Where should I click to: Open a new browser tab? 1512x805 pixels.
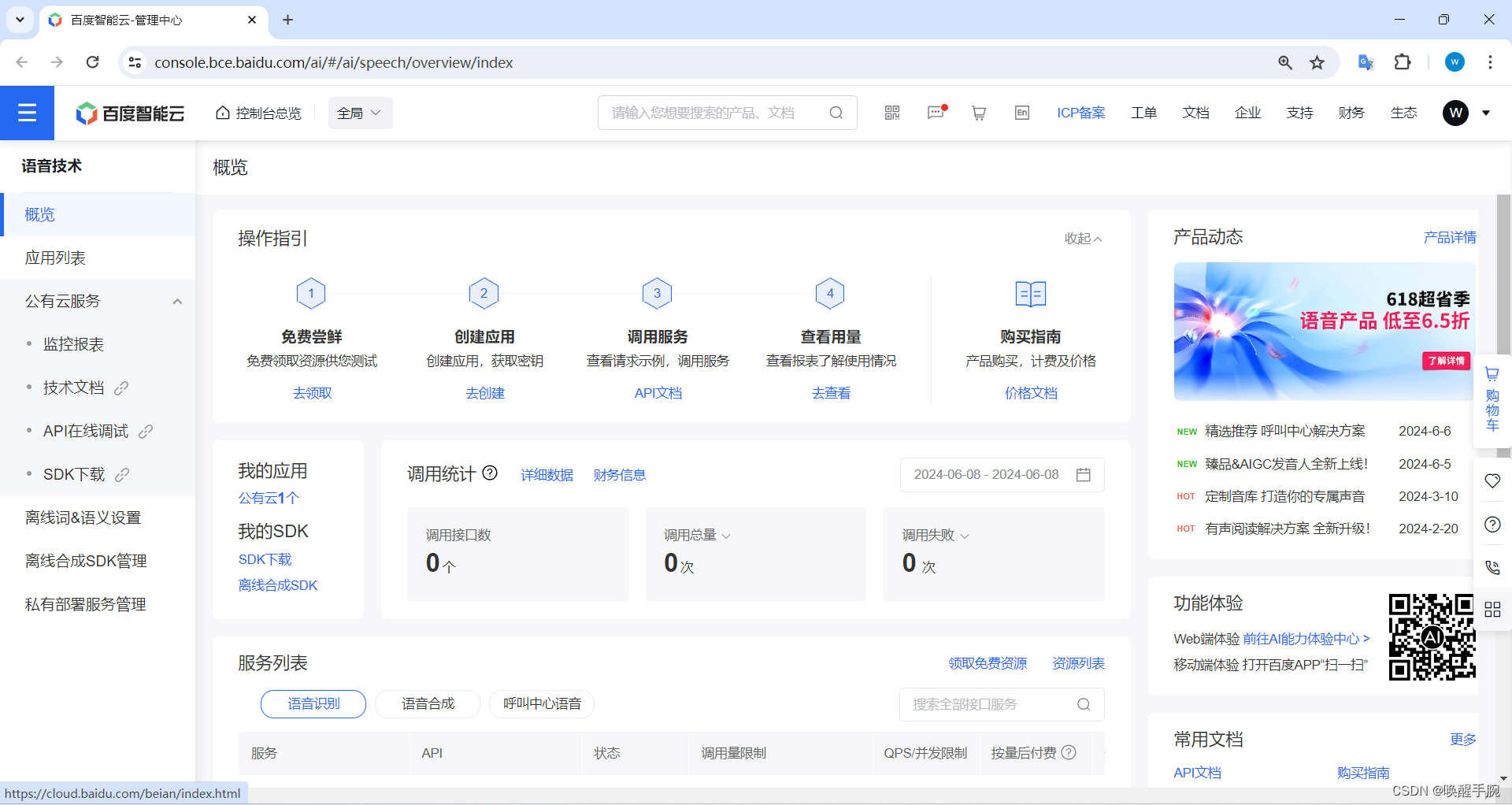[x=287, y=20]
